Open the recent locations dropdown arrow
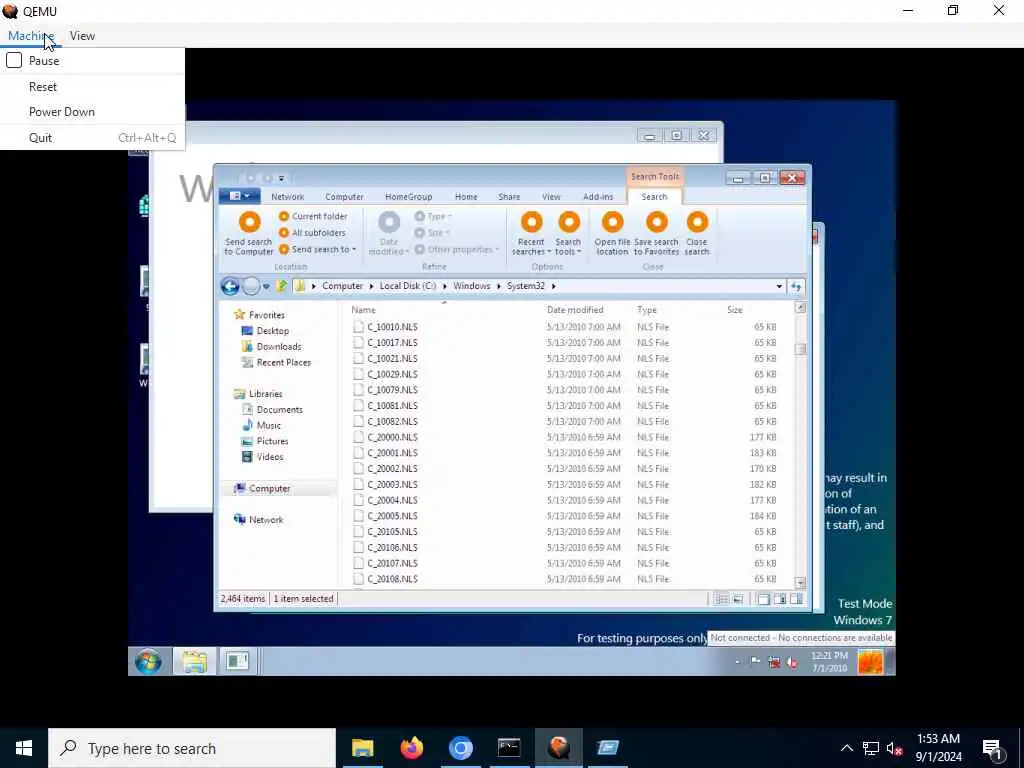This screenshot has width=1024, height=768. pyautogui.click(x=266, y=287)
